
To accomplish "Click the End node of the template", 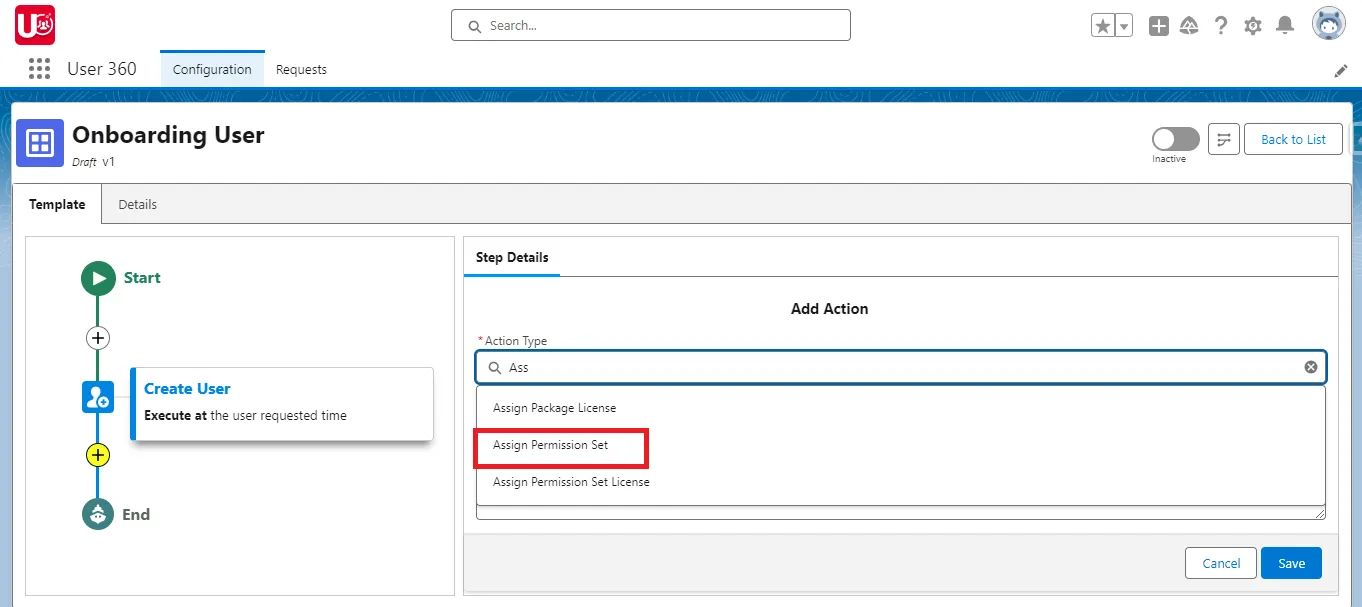I will pyautogui.click(x=97, y=514).
